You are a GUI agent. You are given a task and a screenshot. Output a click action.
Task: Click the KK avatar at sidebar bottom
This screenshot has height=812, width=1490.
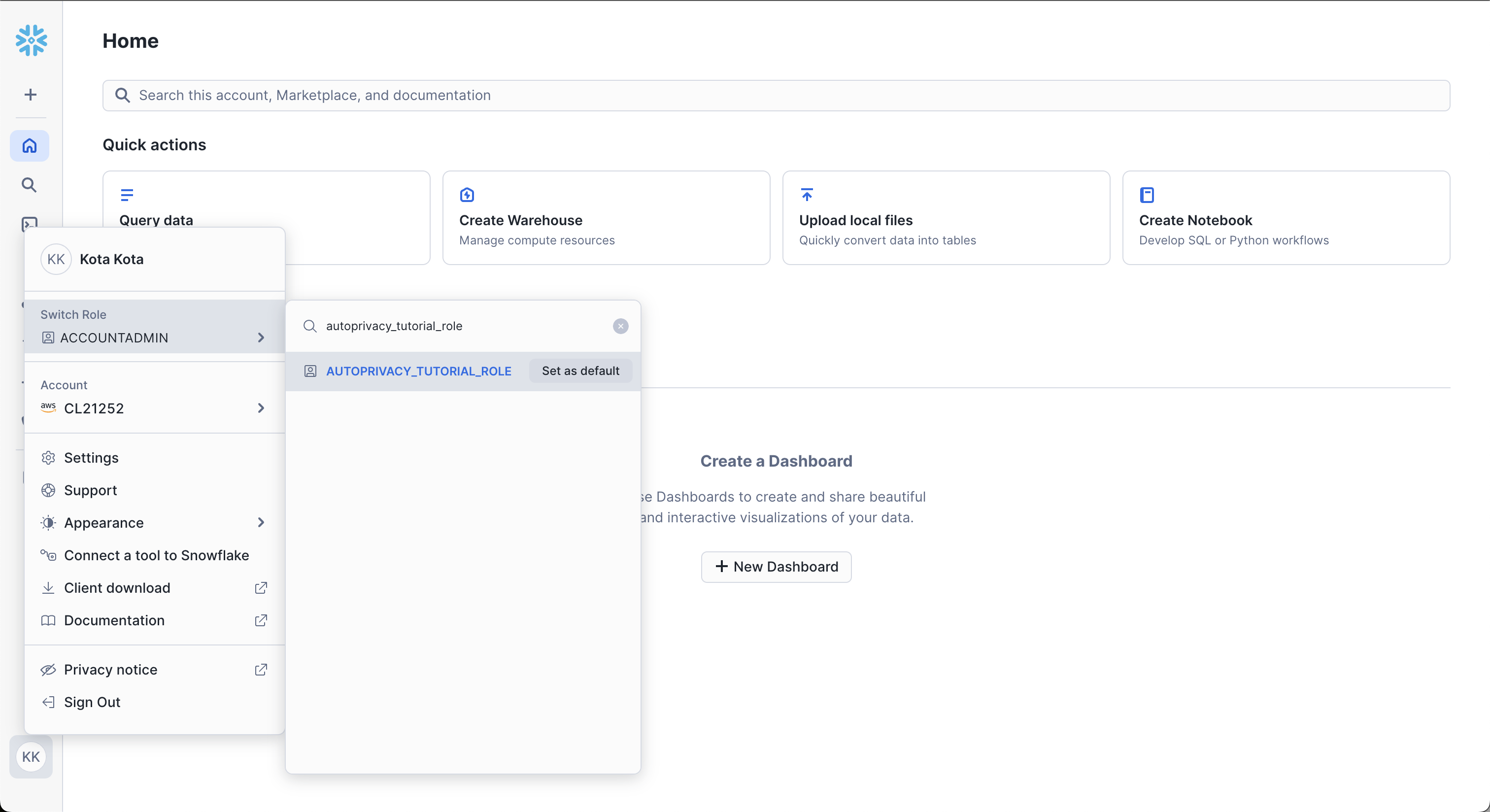pos(31,756)
